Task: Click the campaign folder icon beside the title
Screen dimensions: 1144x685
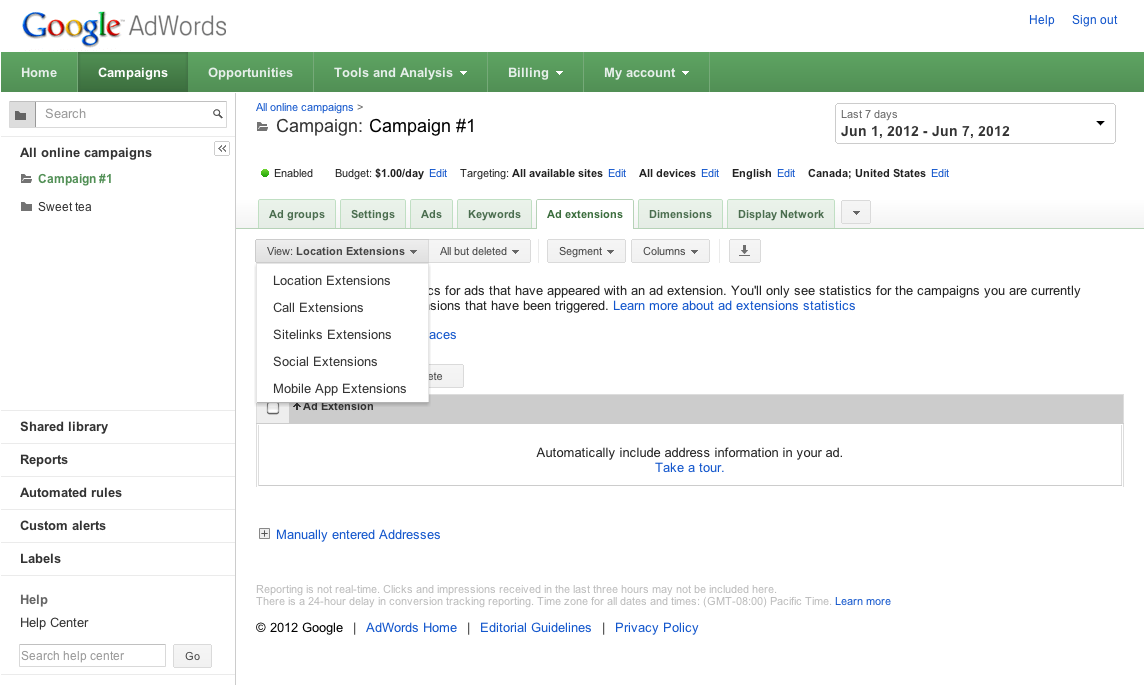Action: pos(263,127)
